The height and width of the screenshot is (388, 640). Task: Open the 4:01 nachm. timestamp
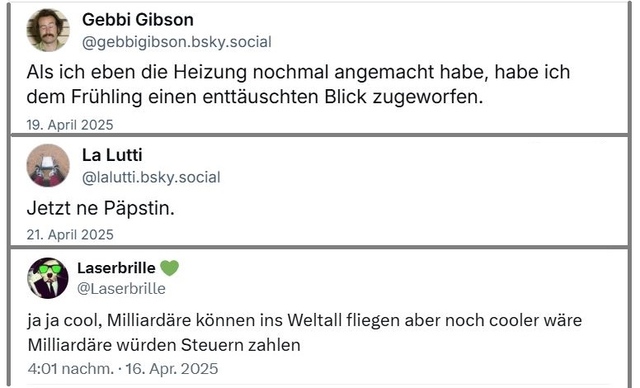(71, 369)
